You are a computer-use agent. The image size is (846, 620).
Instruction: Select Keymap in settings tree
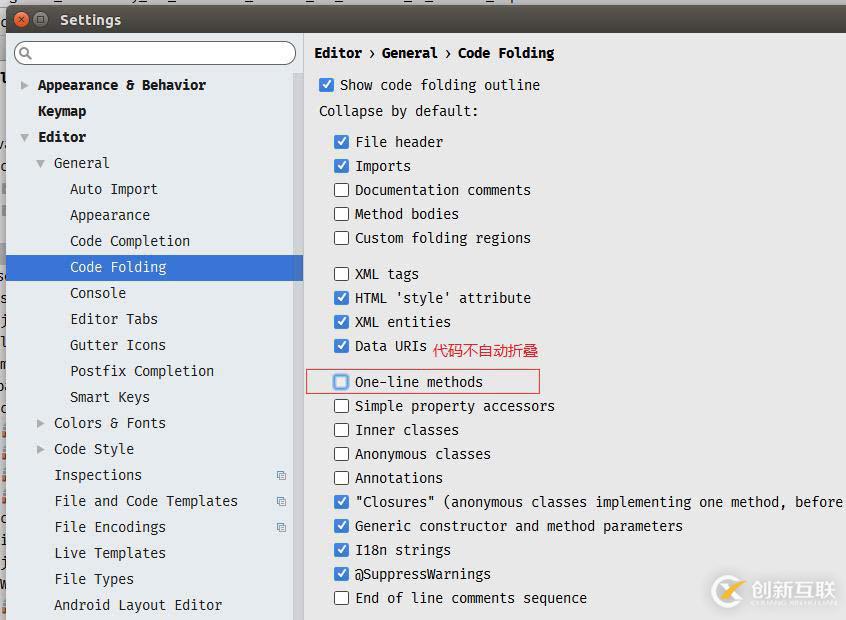tap(62, 111)
